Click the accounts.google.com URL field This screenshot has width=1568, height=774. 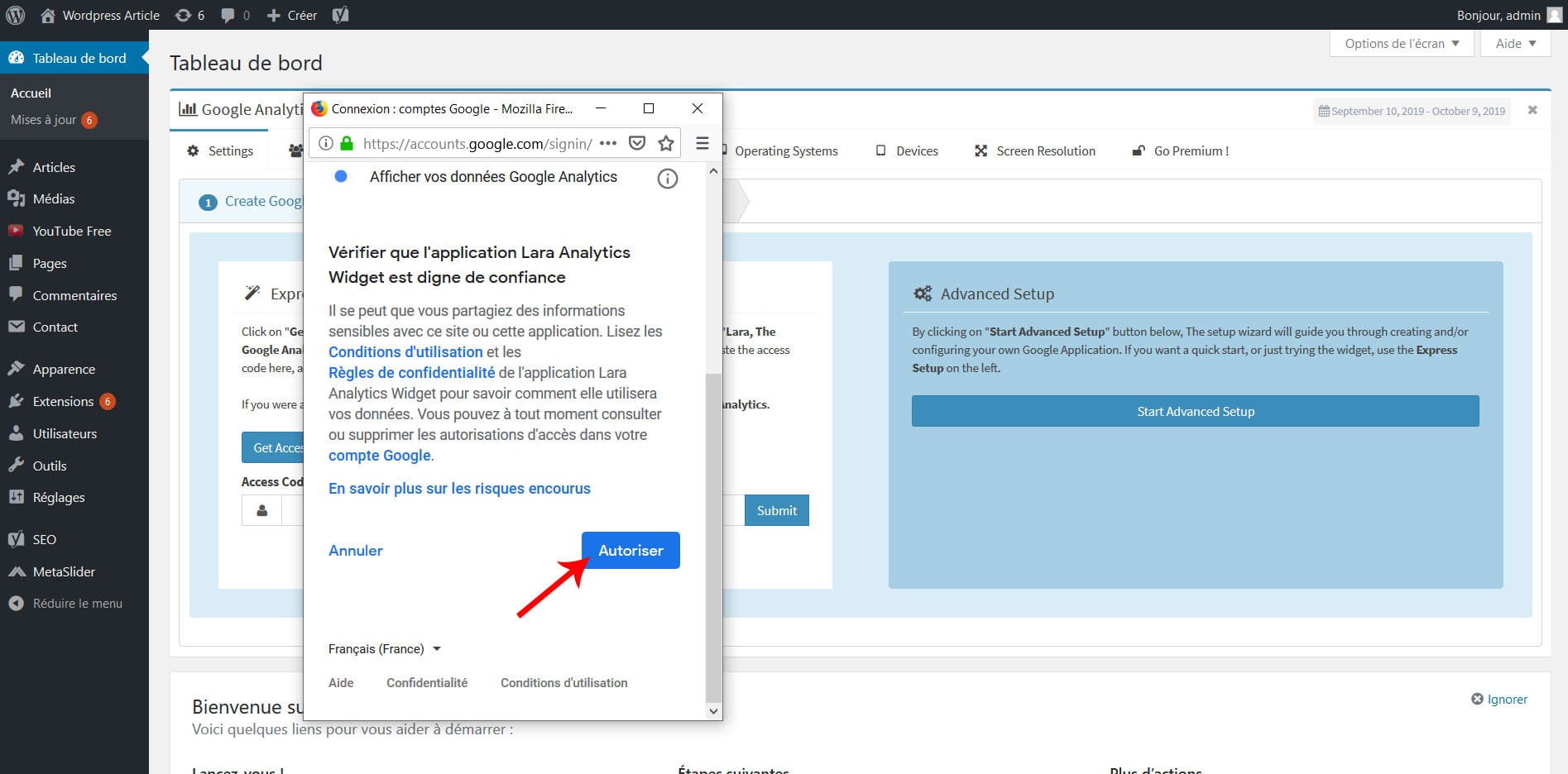[x=477, y=143]
